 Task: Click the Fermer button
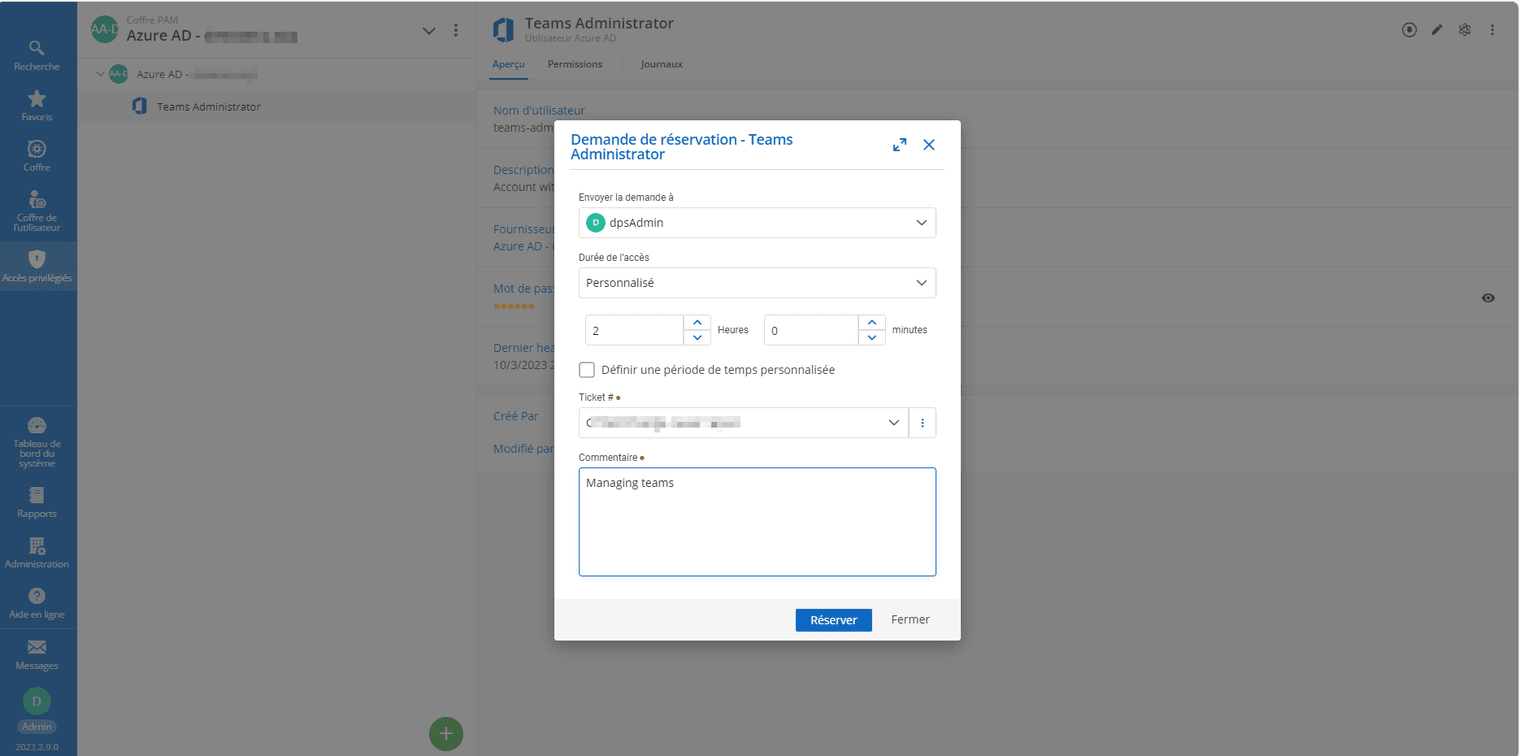click(910, 620)
